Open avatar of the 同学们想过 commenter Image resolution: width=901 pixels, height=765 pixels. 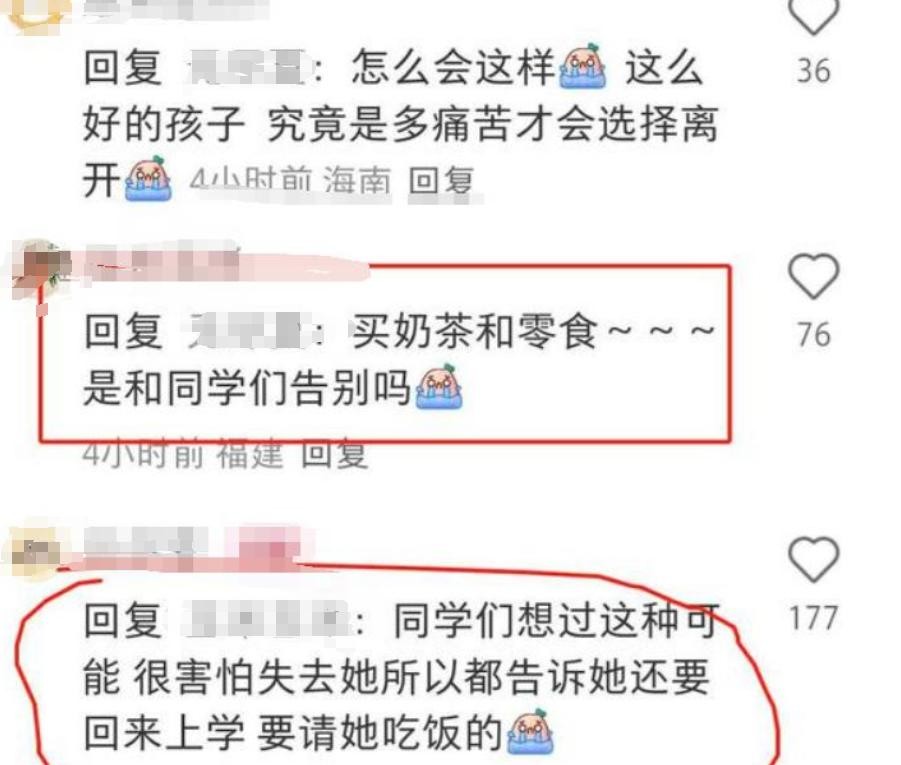36,552
